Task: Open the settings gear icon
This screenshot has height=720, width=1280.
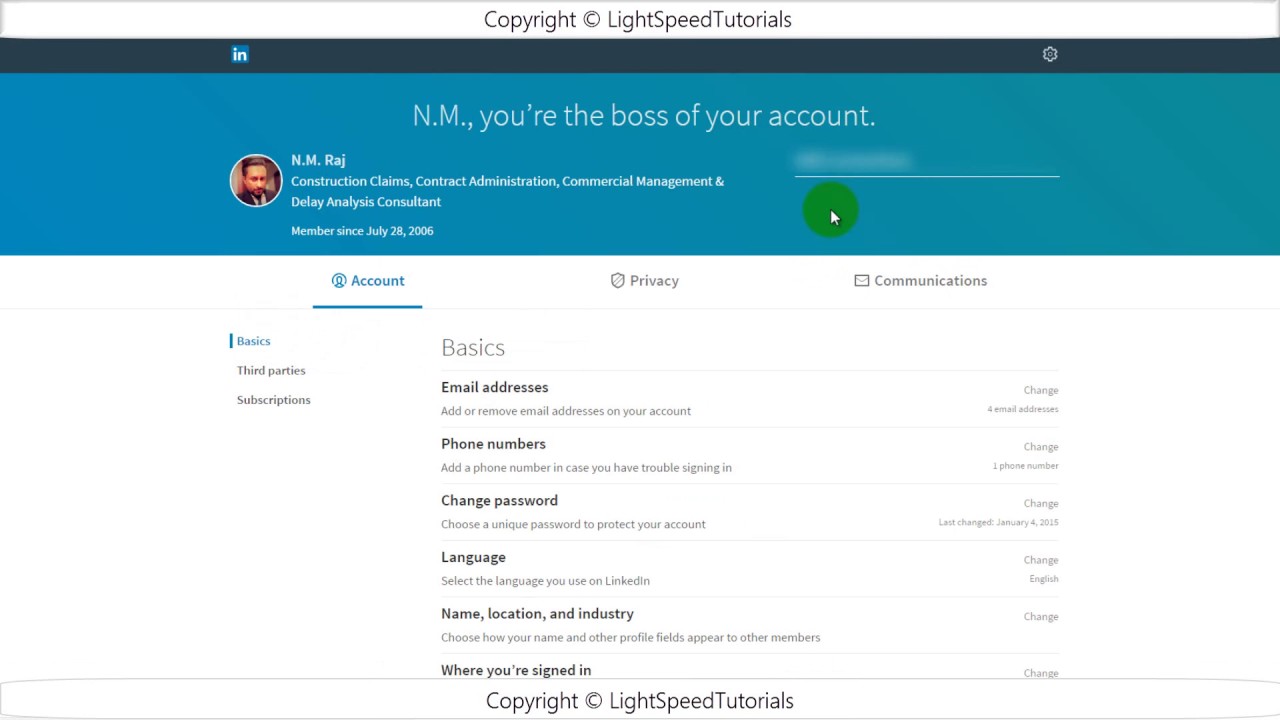Action: (1050, 55)
